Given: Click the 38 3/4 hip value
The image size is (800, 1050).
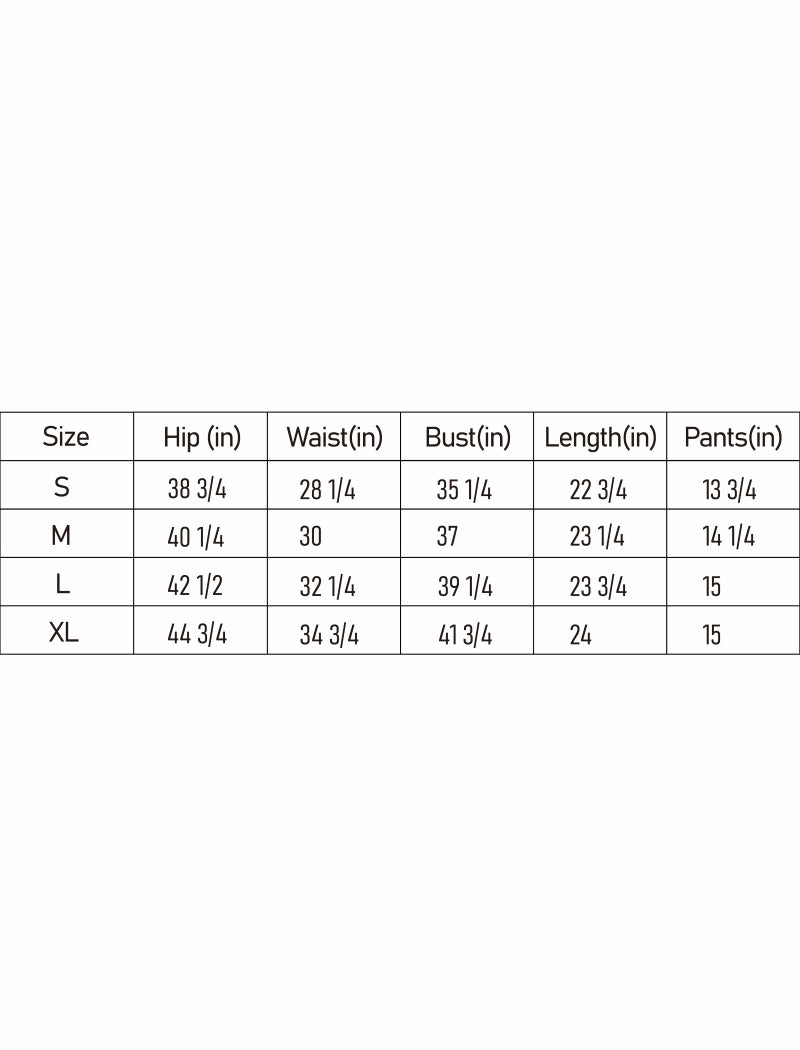Looking at the screenshot, I should [197, 489].
